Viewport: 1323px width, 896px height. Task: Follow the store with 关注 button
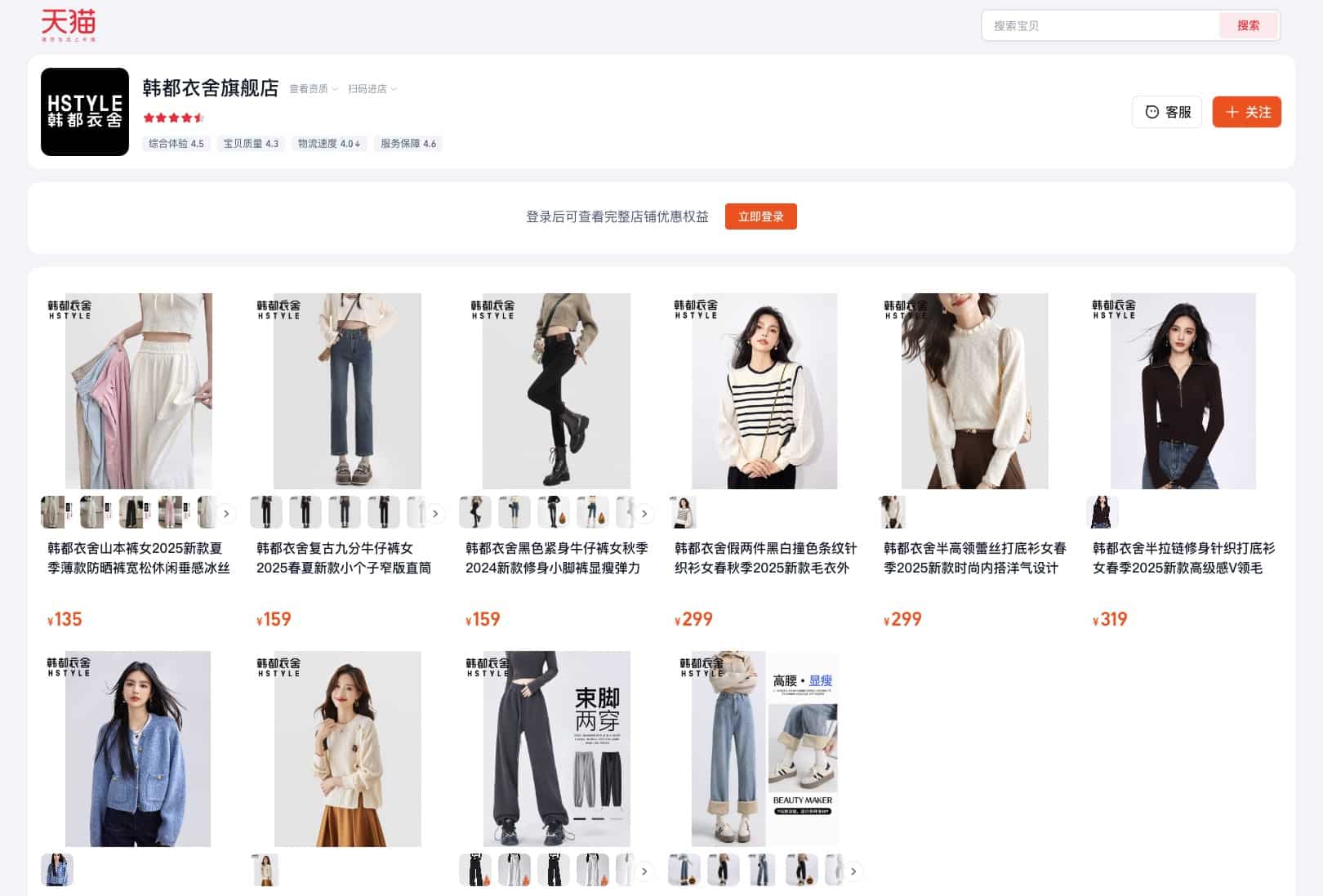(1246, 112)
